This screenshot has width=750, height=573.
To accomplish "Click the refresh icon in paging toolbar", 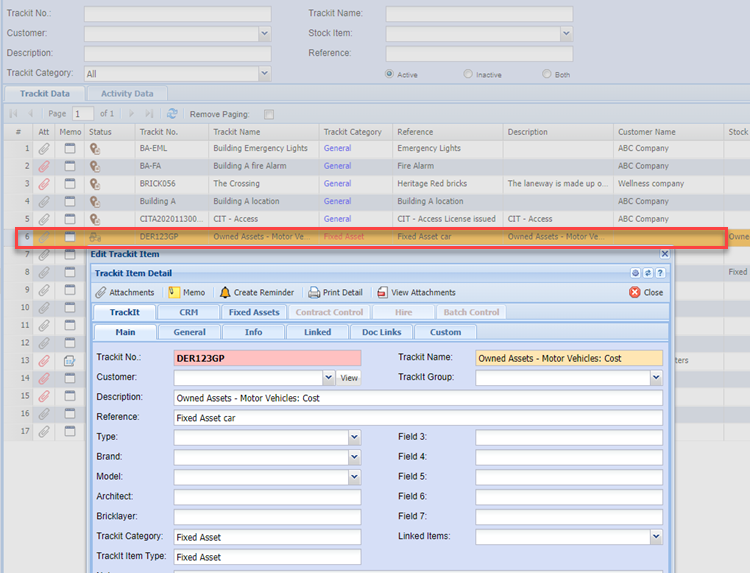I will click(x=172, y=114).
